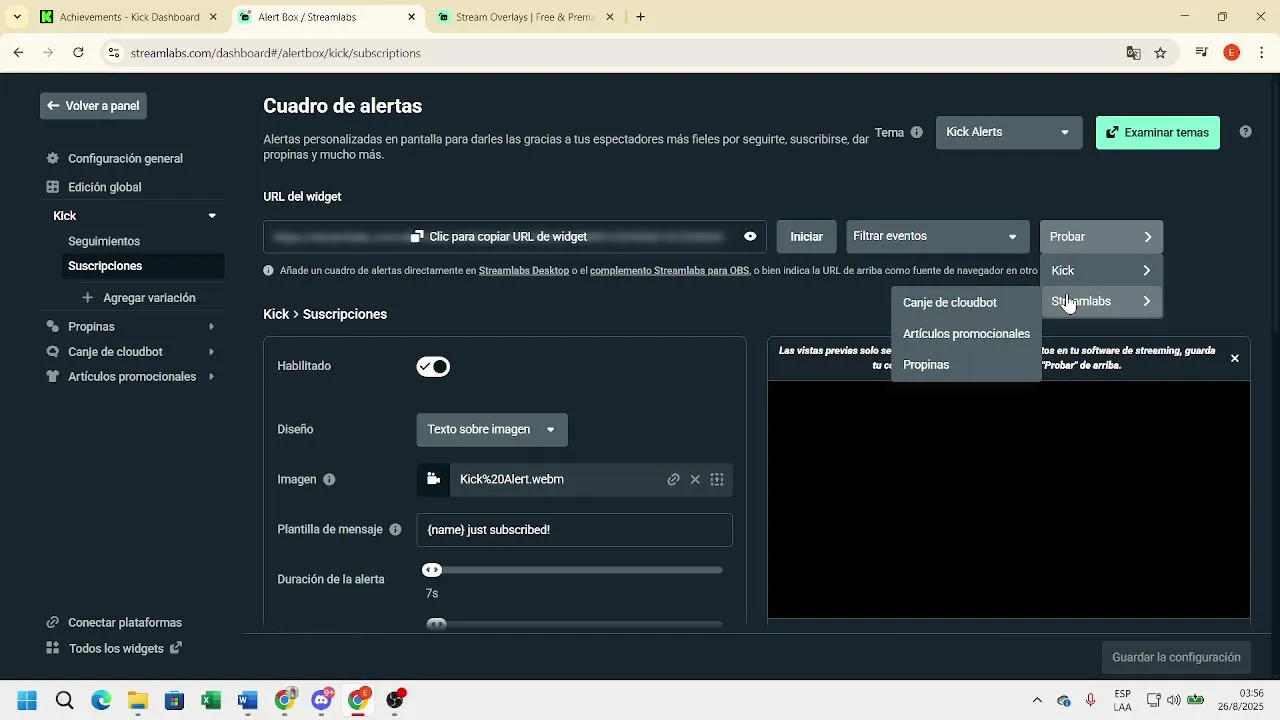Choose Artículos promocionales test option
1280x720 pixels.
click(966, 333)
